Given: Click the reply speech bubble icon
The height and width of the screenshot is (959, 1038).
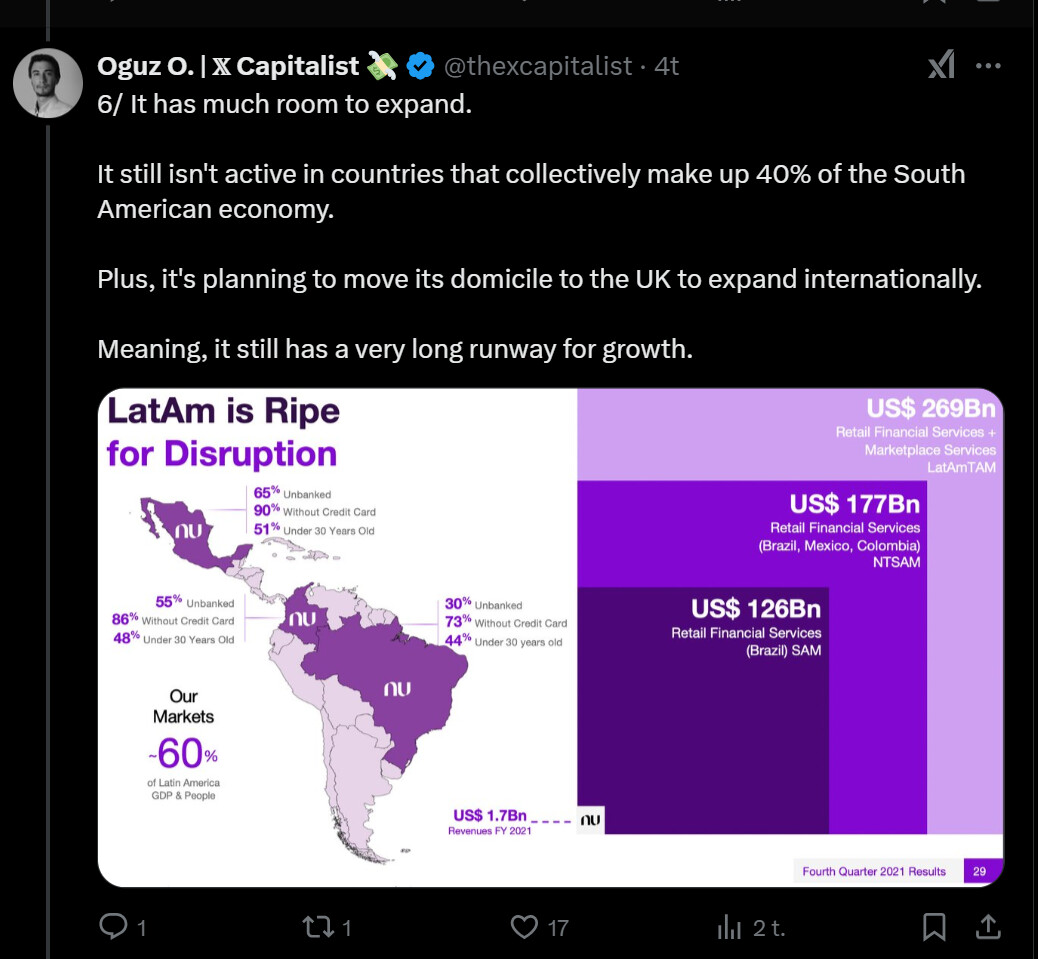Looking at the screenshot, I should (x=115, y=927).
